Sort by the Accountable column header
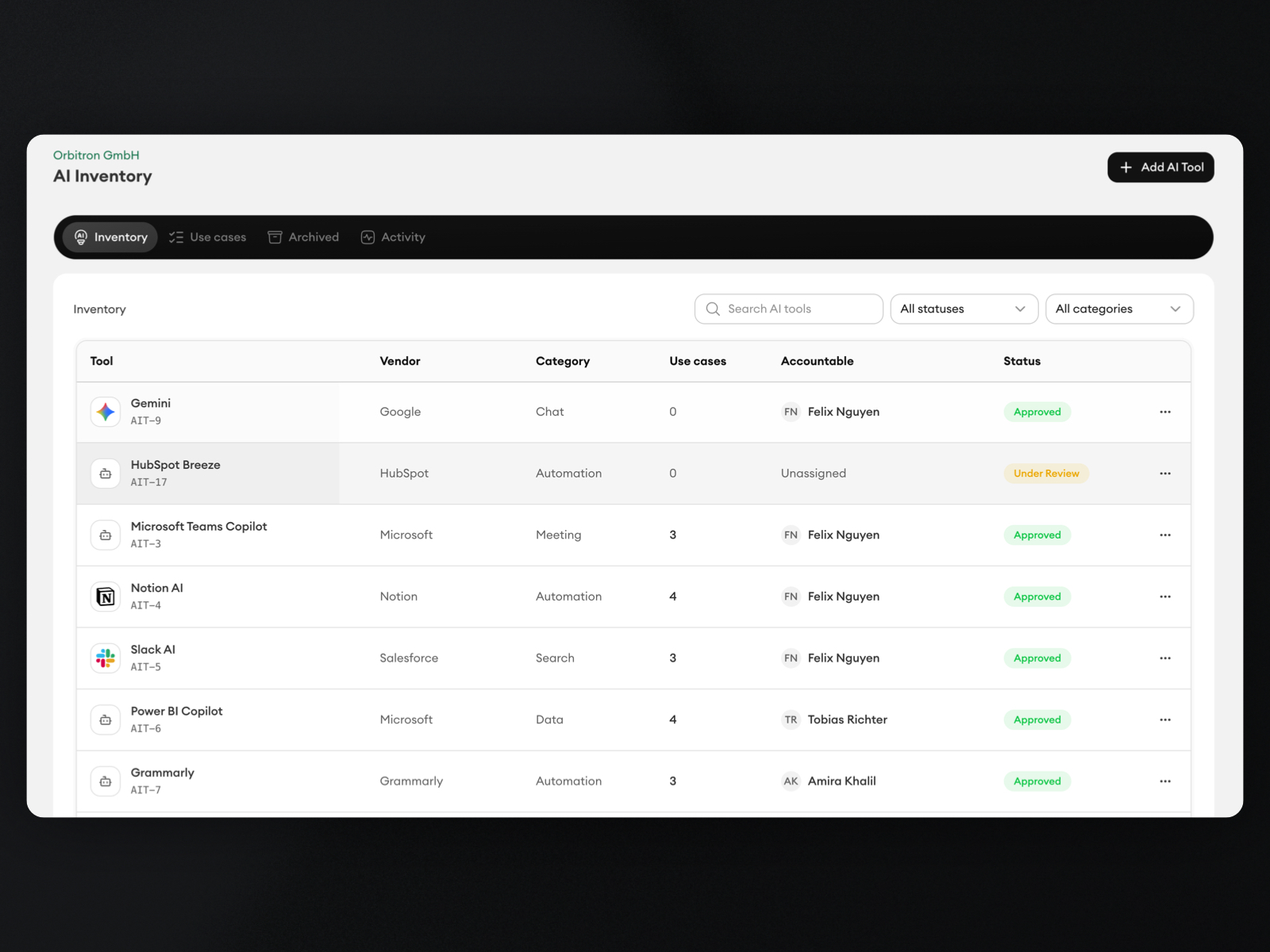Viewport: 1270px width, 952px height. point(817,361)
